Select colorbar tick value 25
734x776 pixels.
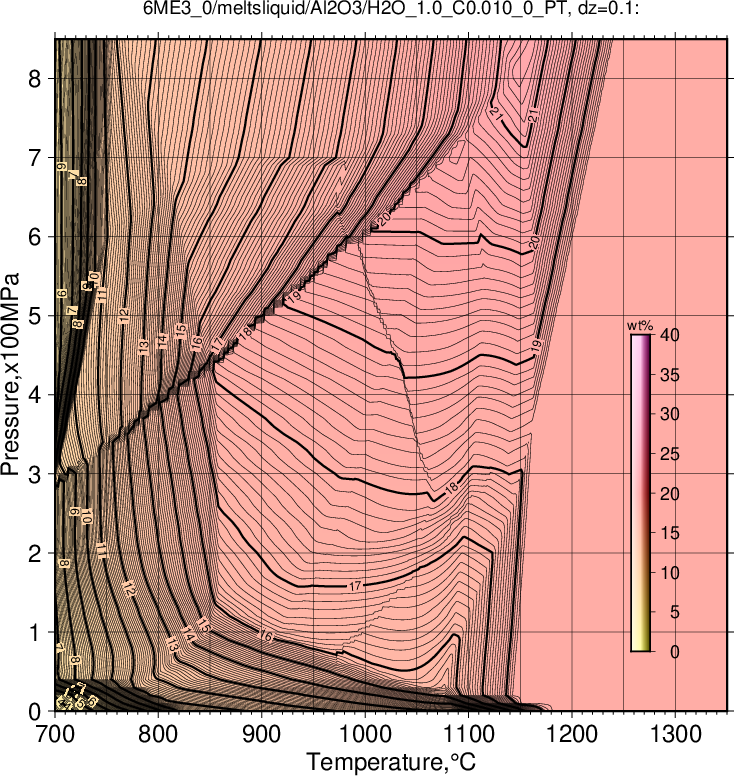click(670, 454)
